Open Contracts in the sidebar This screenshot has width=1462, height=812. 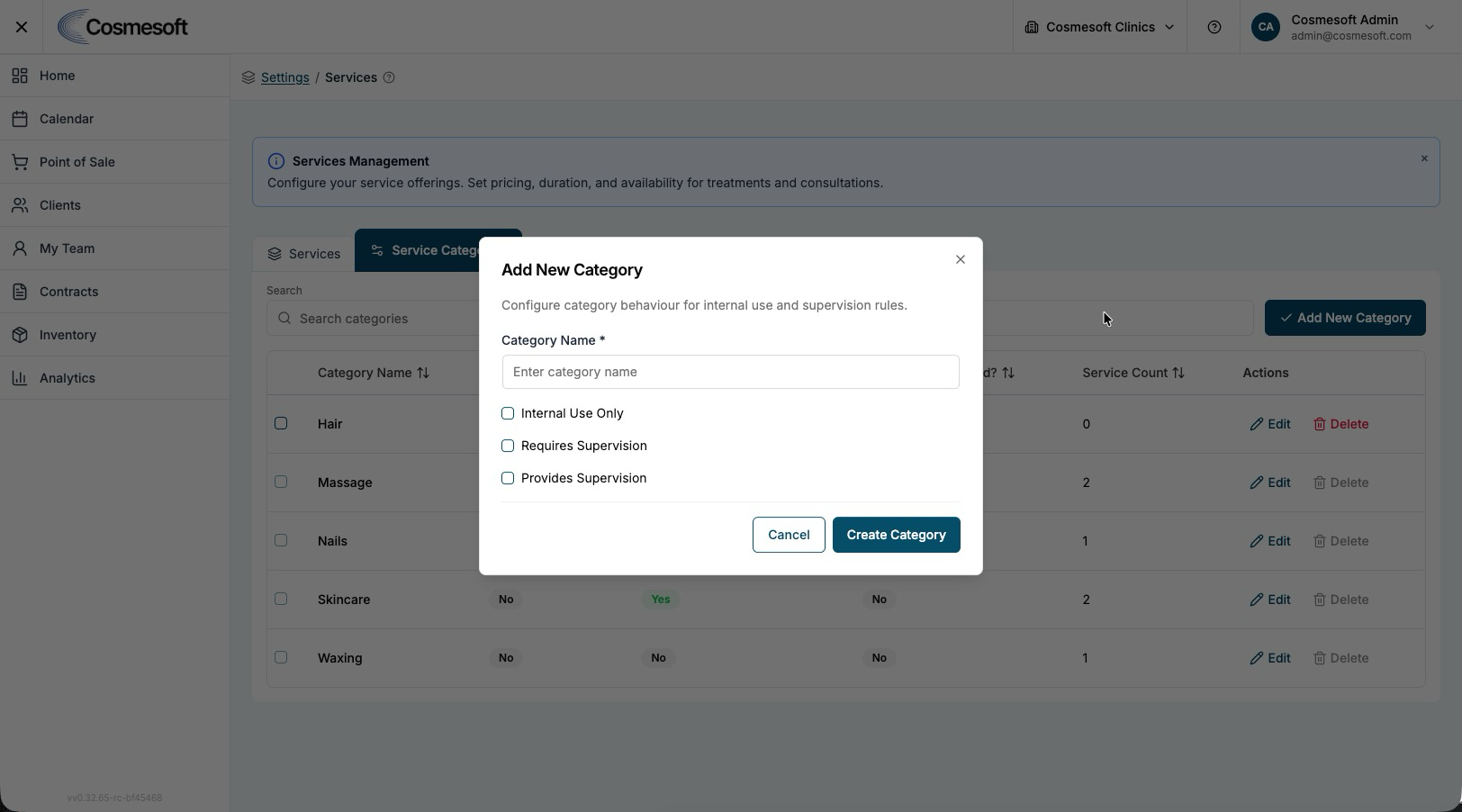coord(114,292)
